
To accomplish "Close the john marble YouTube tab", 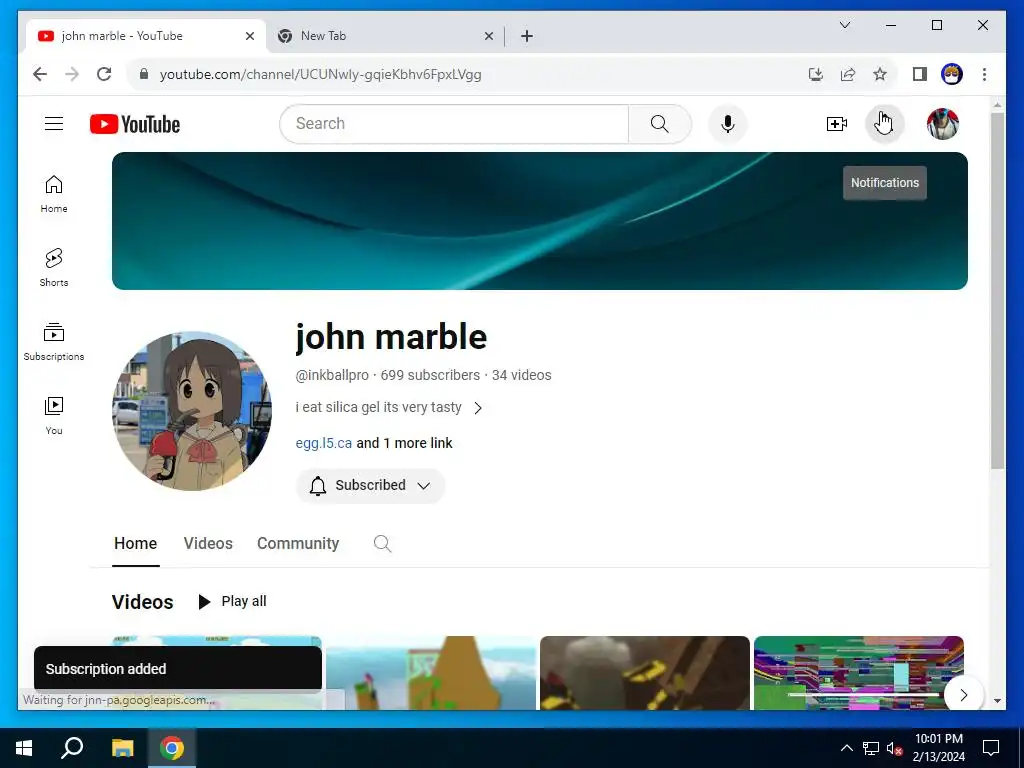I will (249, 36).
